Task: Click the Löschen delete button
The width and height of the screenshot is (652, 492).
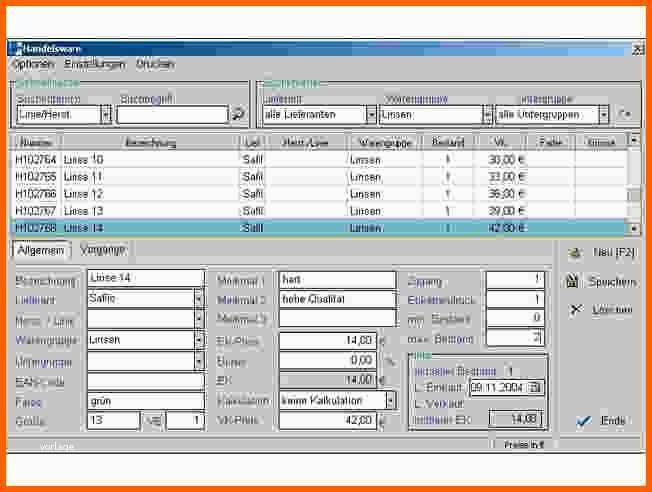Action: coord(602,309)
